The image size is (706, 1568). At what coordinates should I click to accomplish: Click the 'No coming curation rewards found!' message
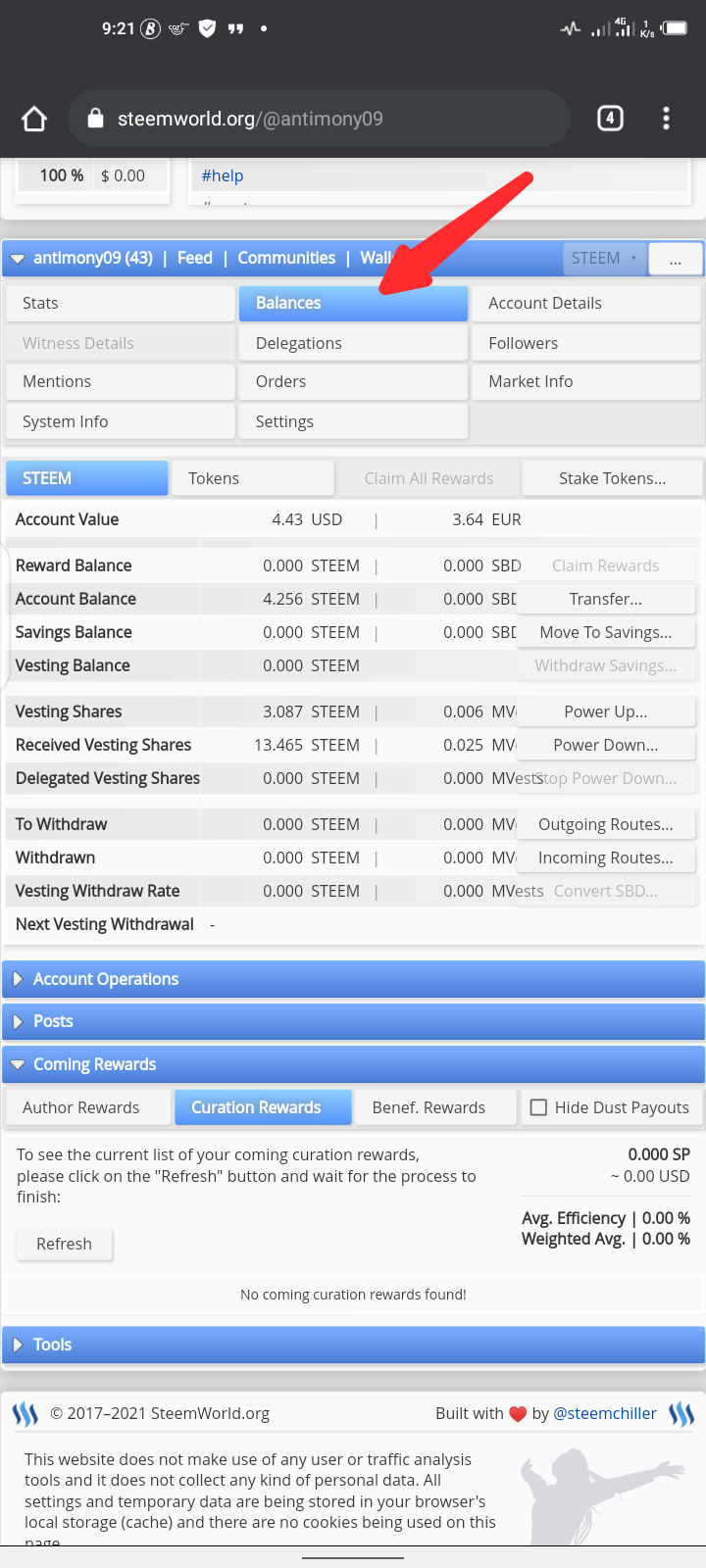(353, 1295)
